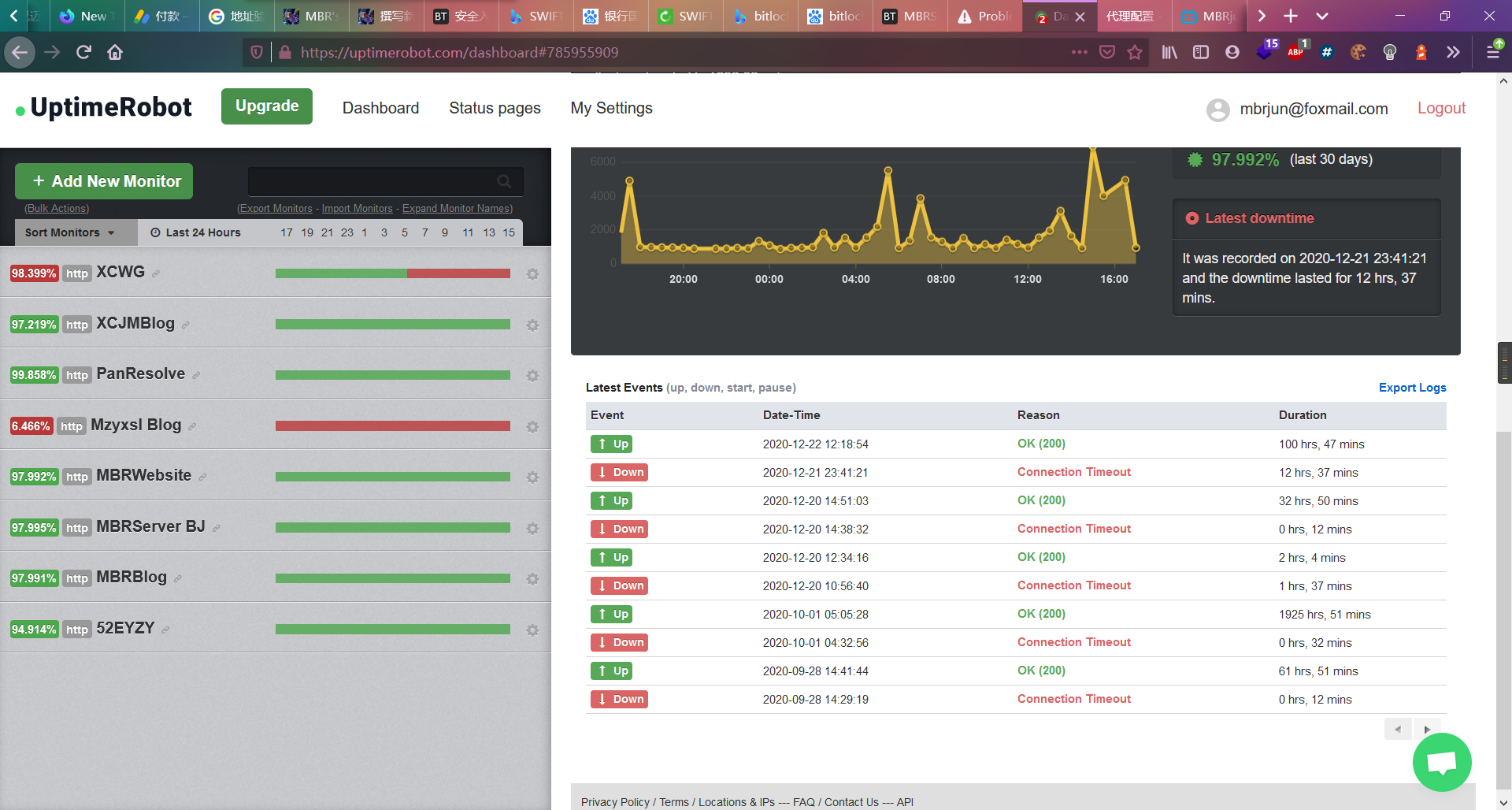Viewport: 1512px width, 810px height.
Task: Click Expand Monitor Names link
Action: pyautogui.click(x=457, y=209)
